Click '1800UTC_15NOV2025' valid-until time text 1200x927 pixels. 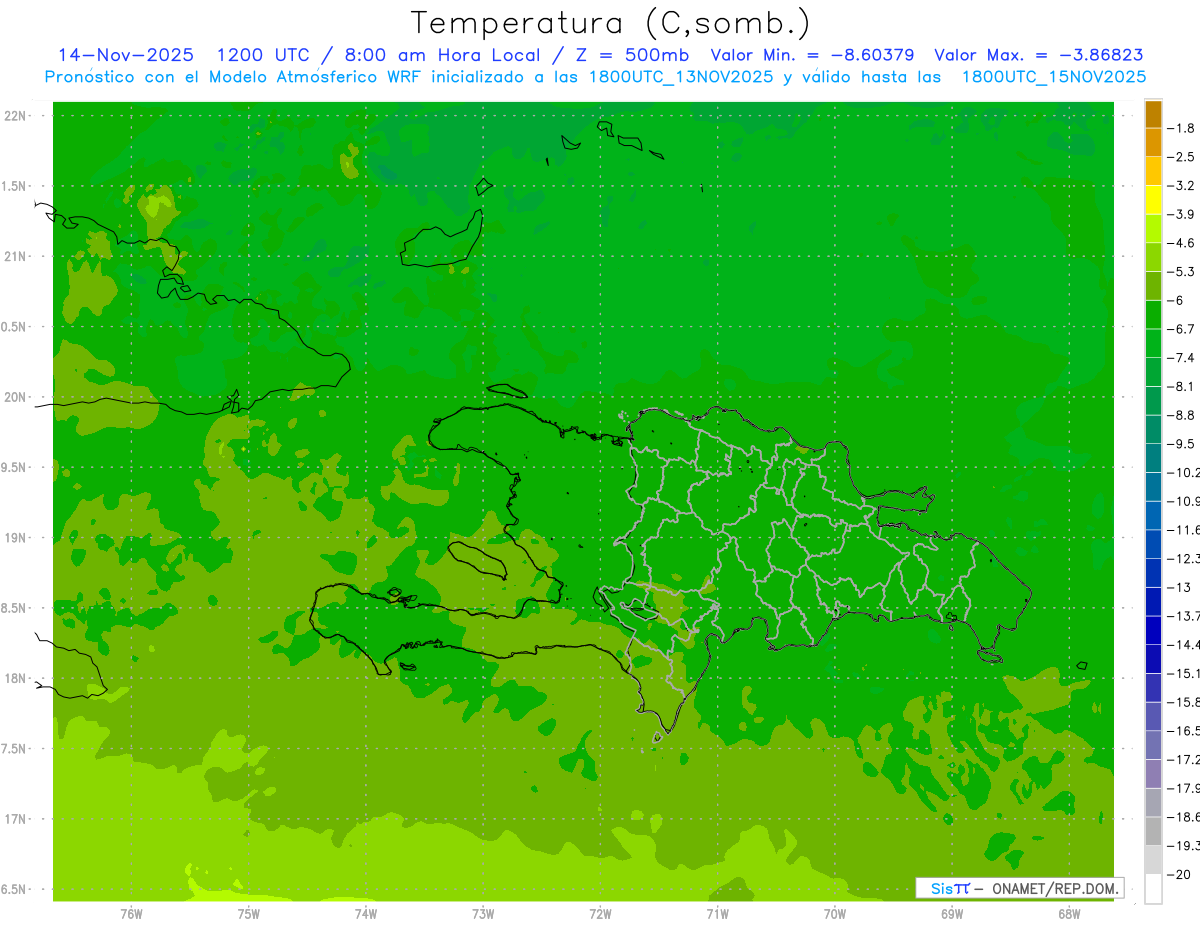pos(1053,76)
